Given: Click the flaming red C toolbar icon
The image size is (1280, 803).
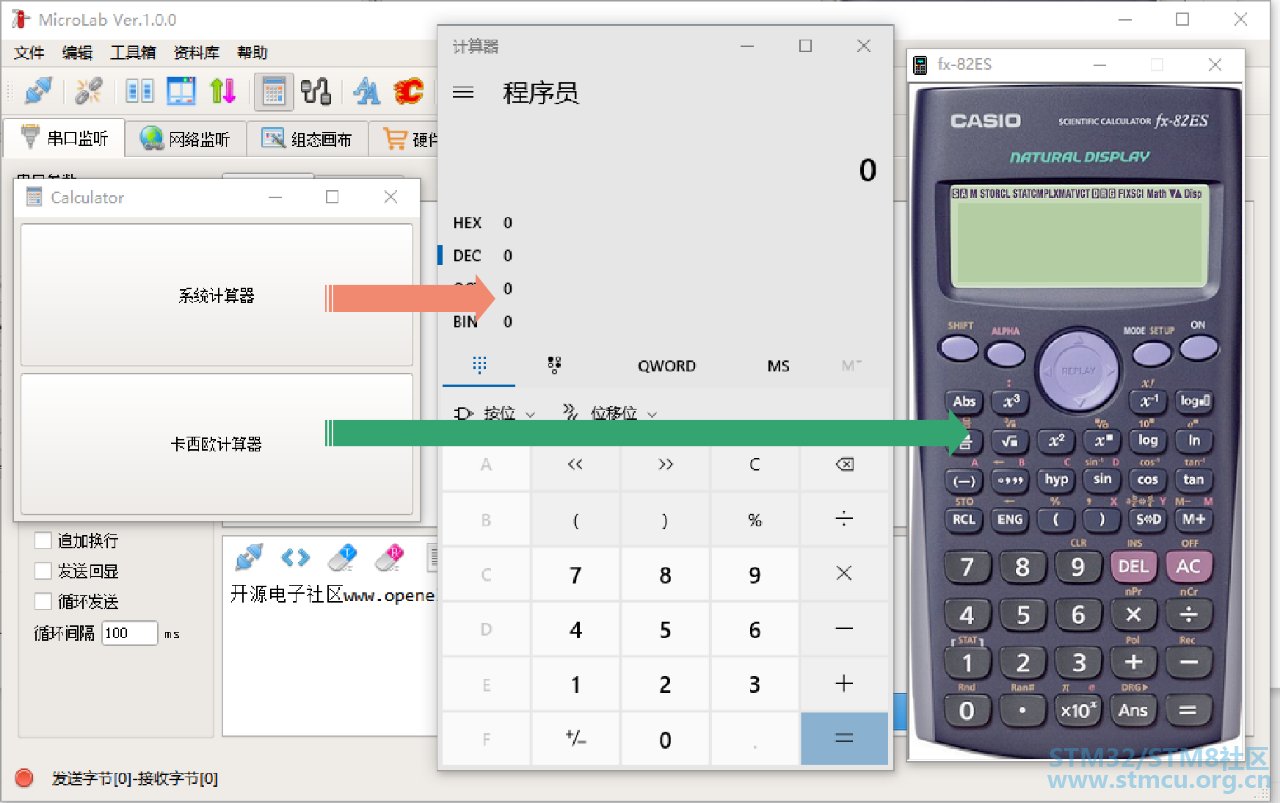Looking at the screenshot, I should [408, 91].
